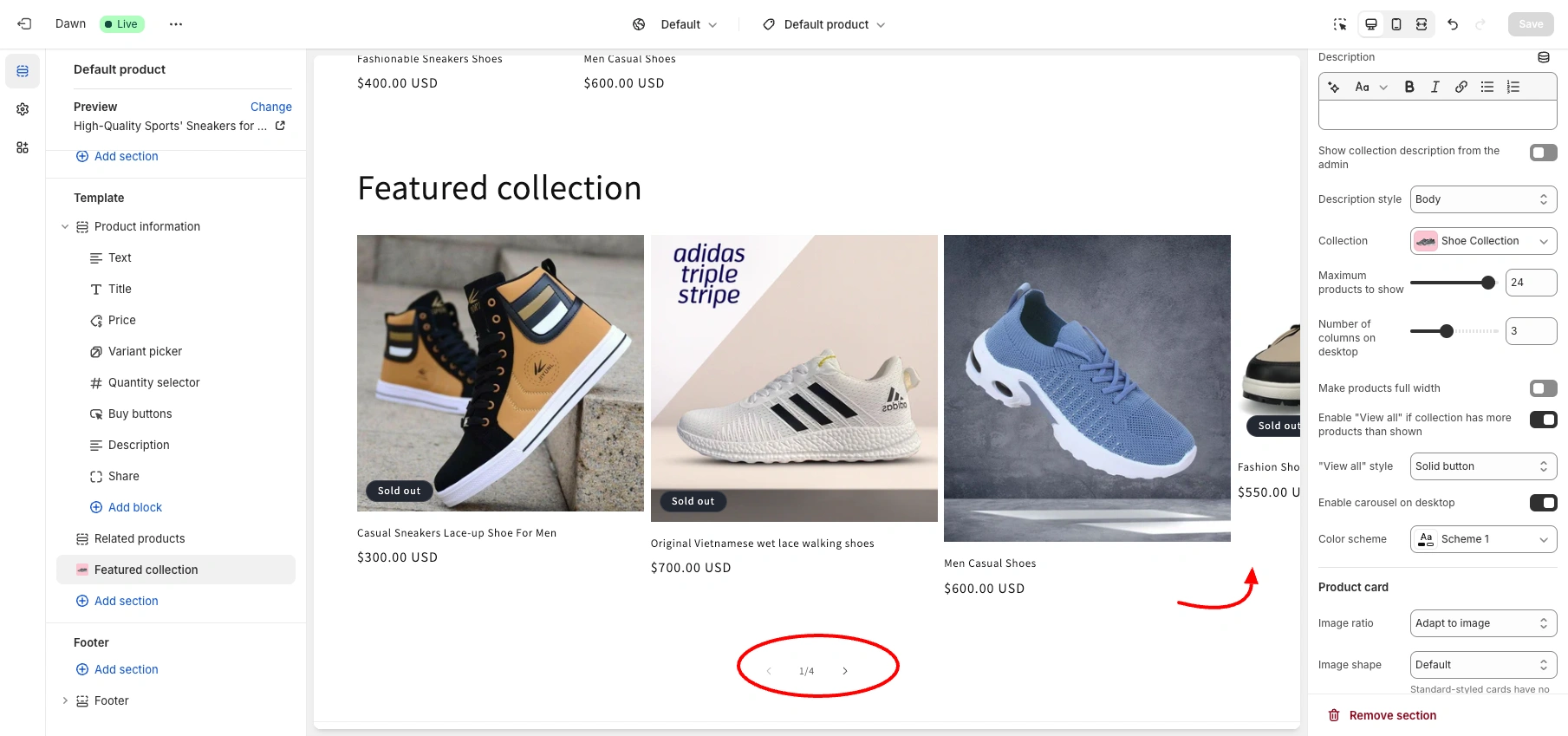Image resolution: width=1568 pixels, height=736 pixels.
Task: Click the Description rich text area
Action: point(1437,115)
